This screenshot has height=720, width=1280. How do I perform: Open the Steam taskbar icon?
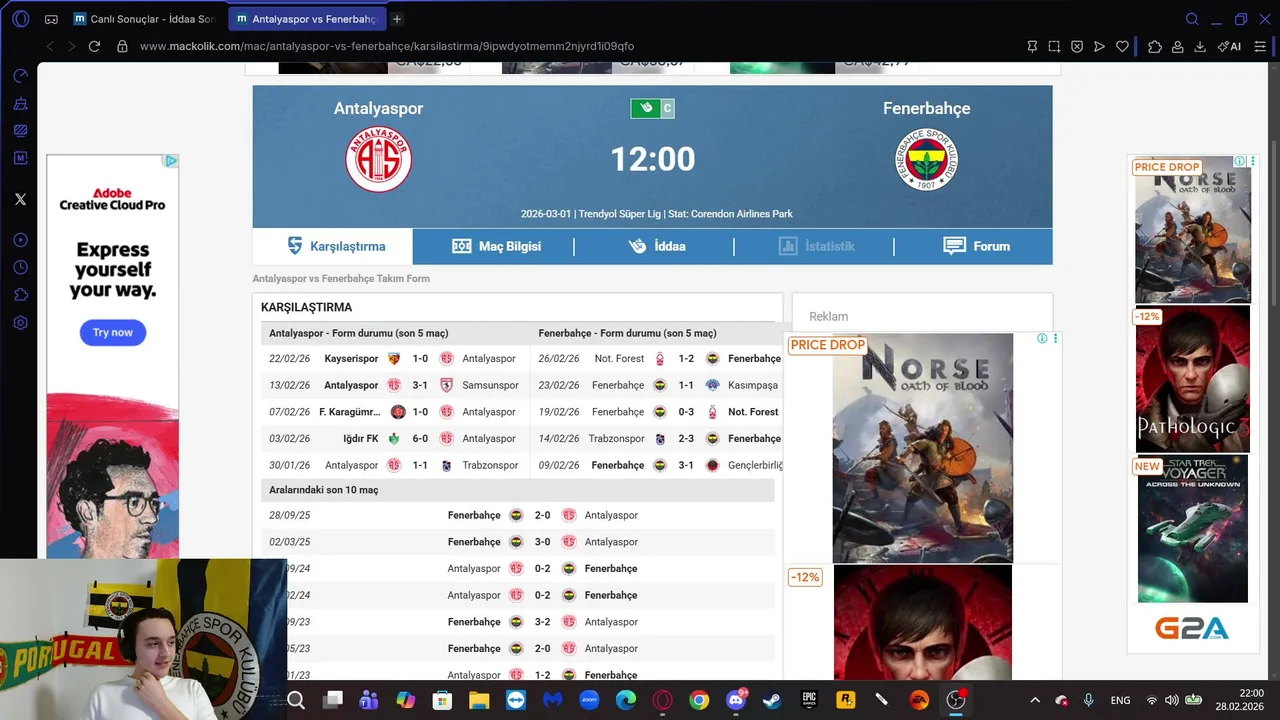[x=772, y=700]
